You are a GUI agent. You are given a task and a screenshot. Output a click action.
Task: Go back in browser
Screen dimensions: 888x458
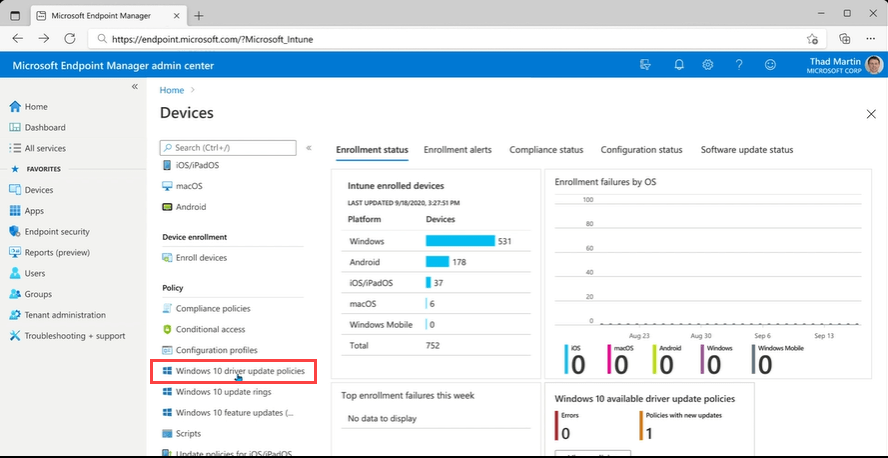(x=18, y=38)
